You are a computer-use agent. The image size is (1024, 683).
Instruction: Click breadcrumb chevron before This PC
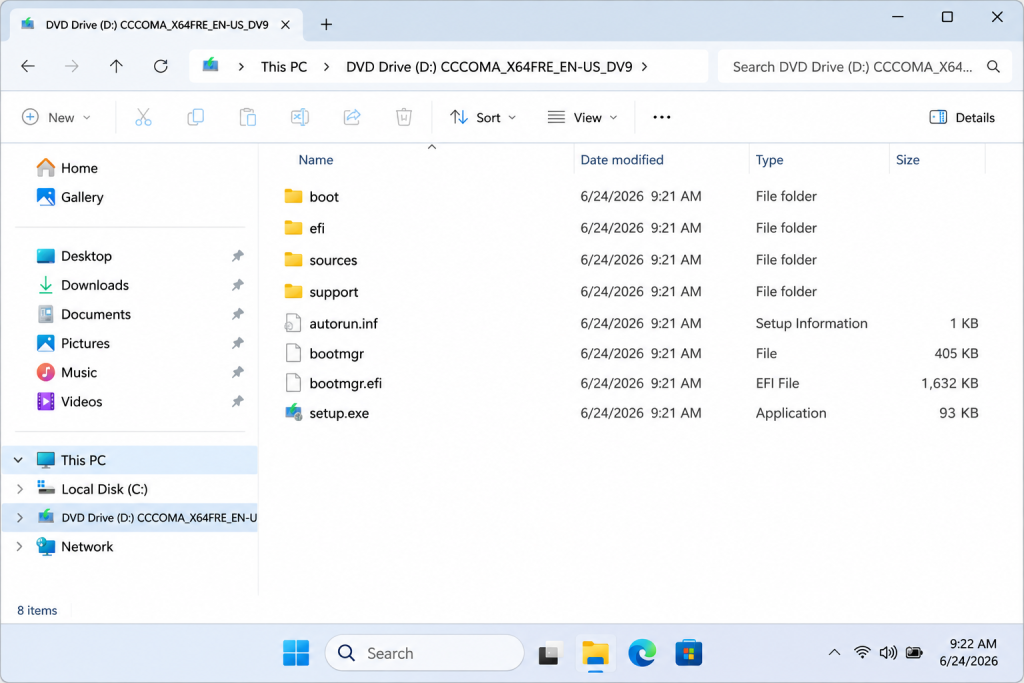241,67
